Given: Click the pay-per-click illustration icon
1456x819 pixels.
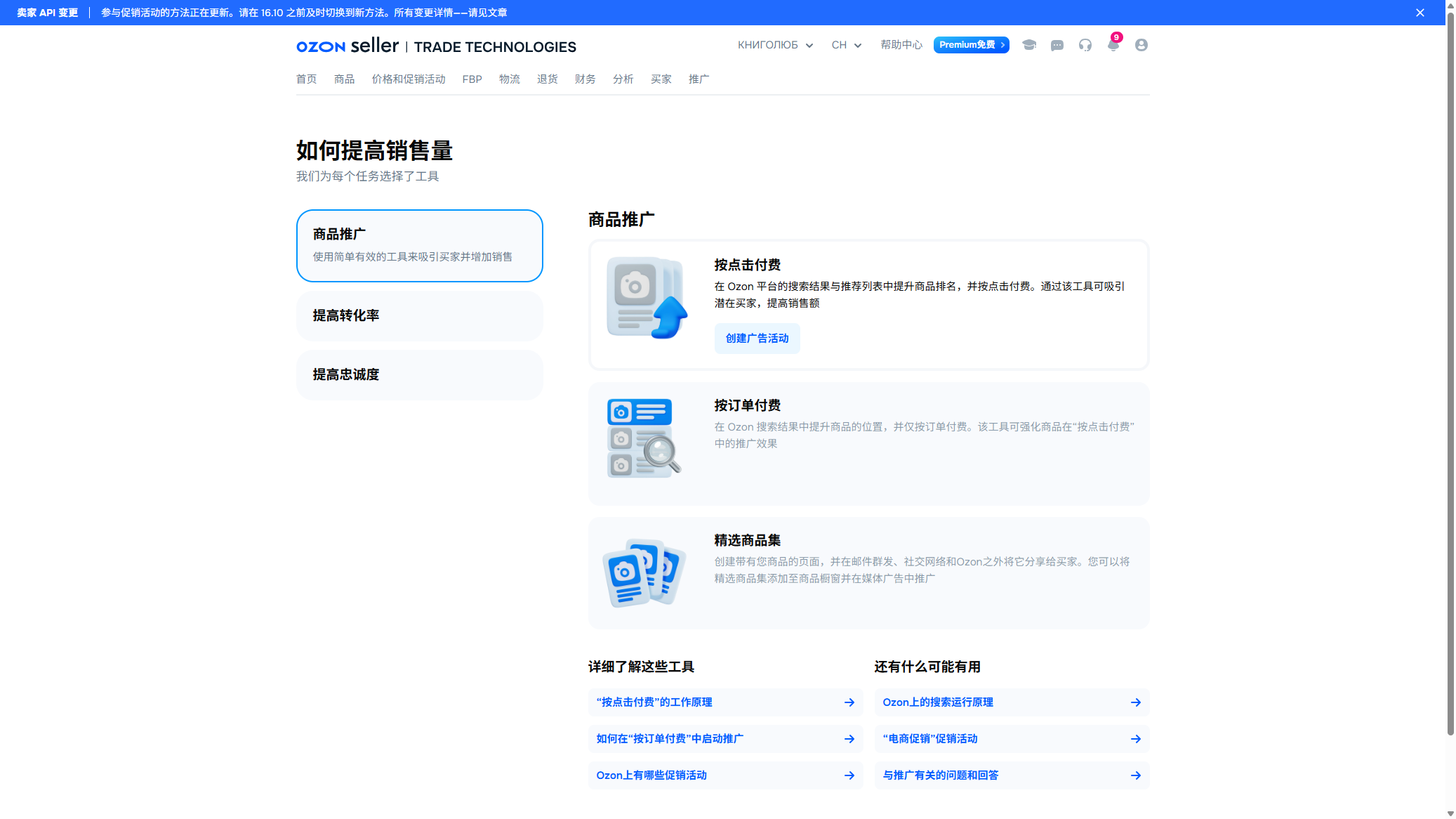Looking at the screenshot, I should pos(647,298).
